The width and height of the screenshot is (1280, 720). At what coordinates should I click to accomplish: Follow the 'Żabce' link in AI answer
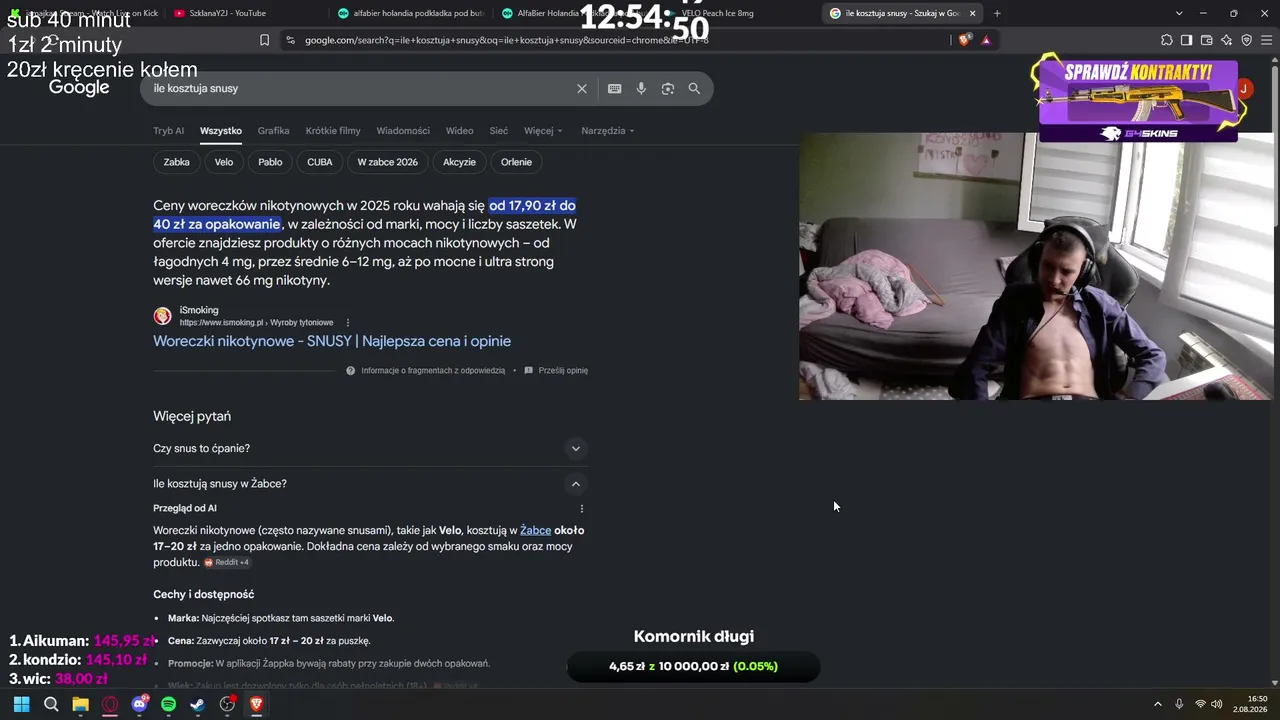(x=535, y=530)
